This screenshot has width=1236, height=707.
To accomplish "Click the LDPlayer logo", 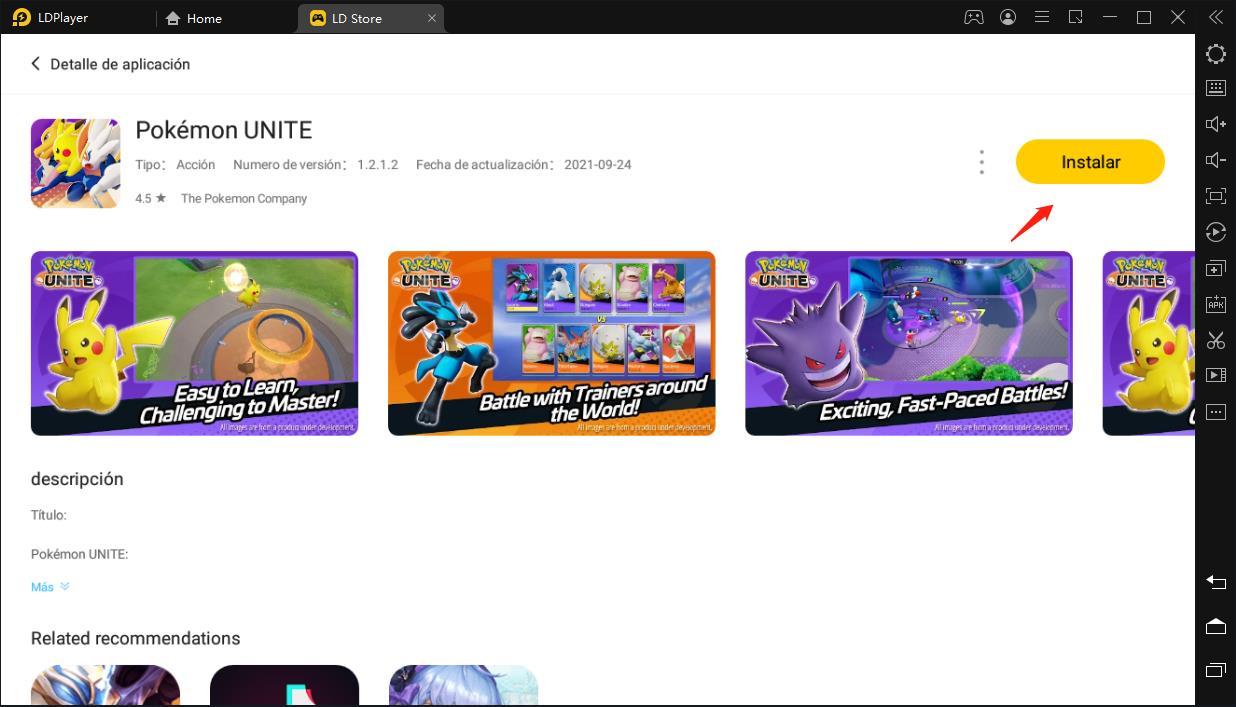I will point(21,17).
